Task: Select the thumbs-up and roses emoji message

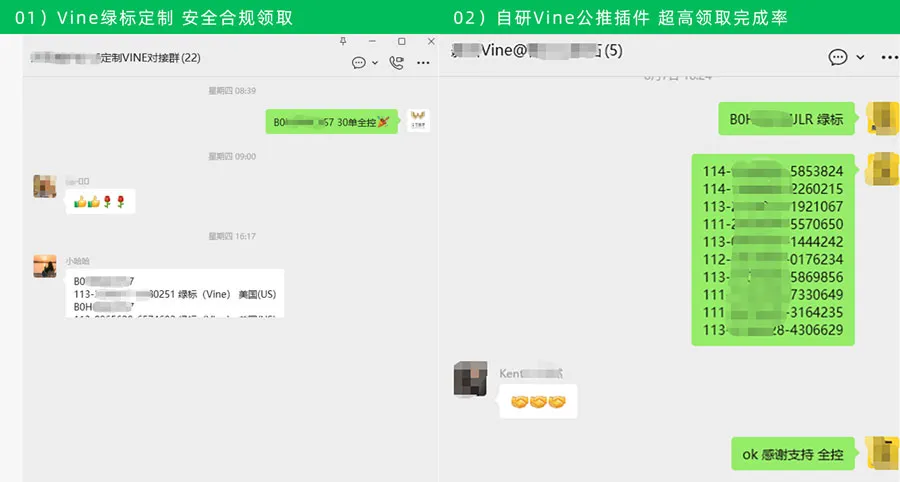Action: 100,201
